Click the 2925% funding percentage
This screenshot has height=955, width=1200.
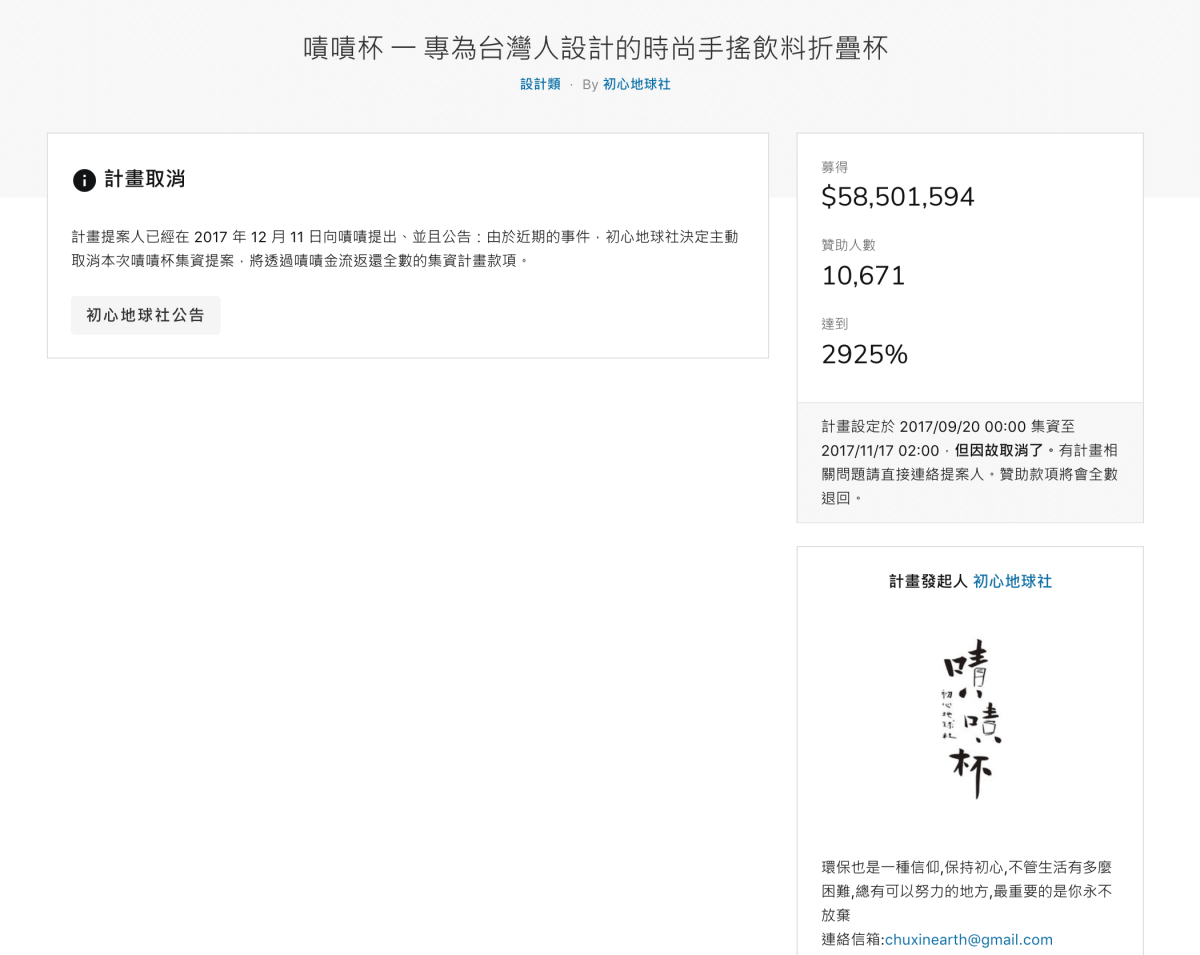(864, 354)
